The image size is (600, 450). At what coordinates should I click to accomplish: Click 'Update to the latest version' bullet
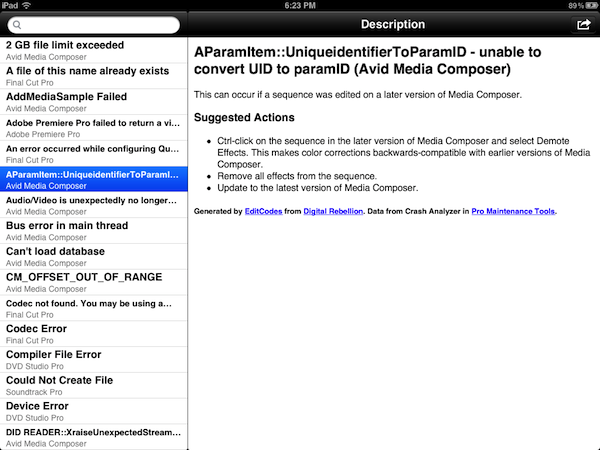tap(318, 188)
